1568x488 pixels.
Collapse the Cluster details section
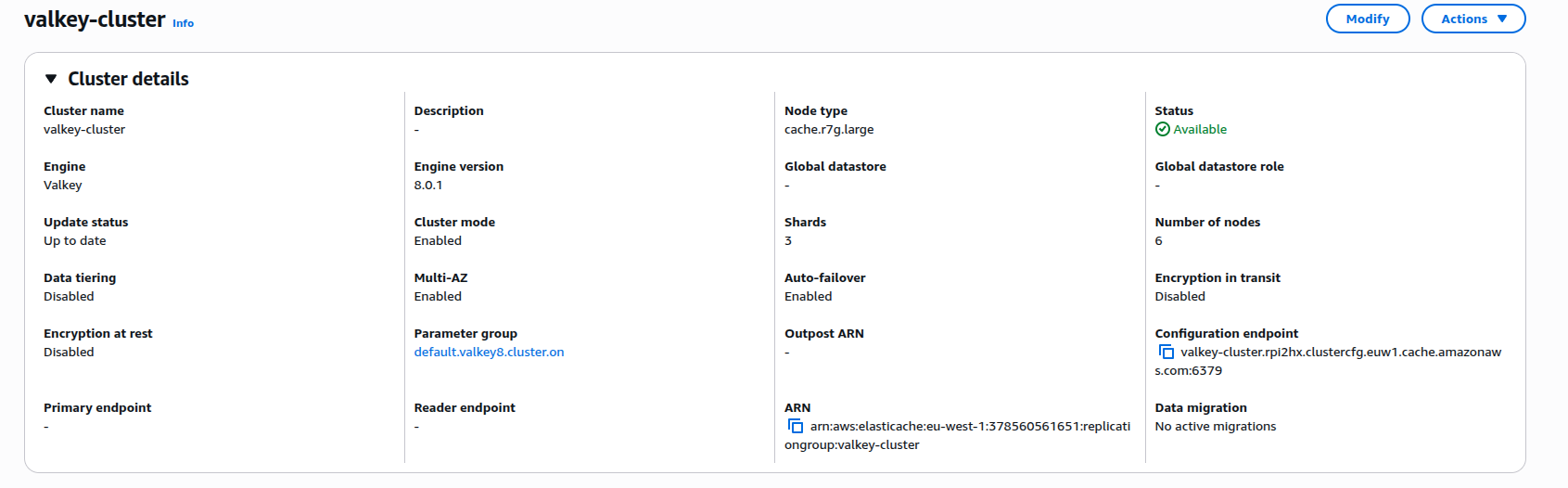(x=51, y=79)
